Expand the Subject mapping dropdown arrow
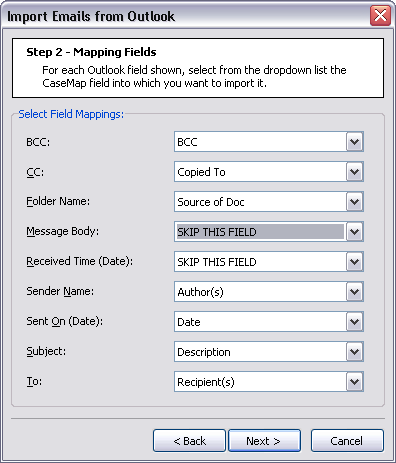396x463 pixels. [354, 352]
